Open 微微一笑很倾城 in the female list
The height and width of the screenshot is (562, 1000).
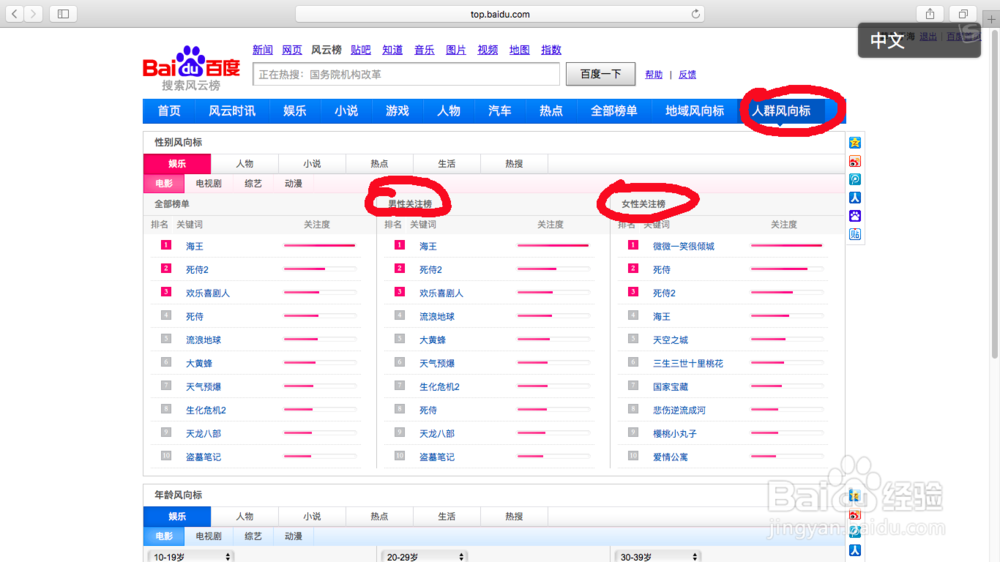[684, 246]
